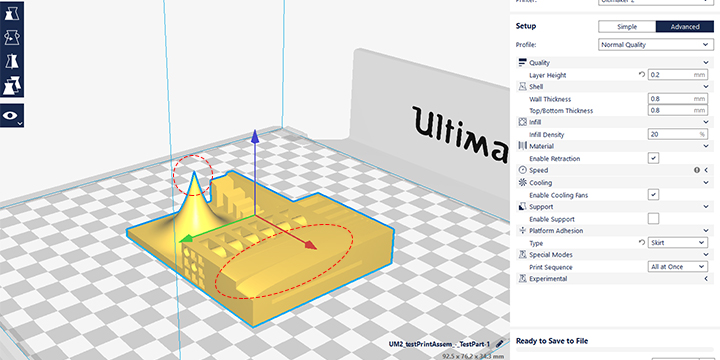Click the red X-axis arrow handle
This screenshot has height=360, width=720.
coord(310,245)
